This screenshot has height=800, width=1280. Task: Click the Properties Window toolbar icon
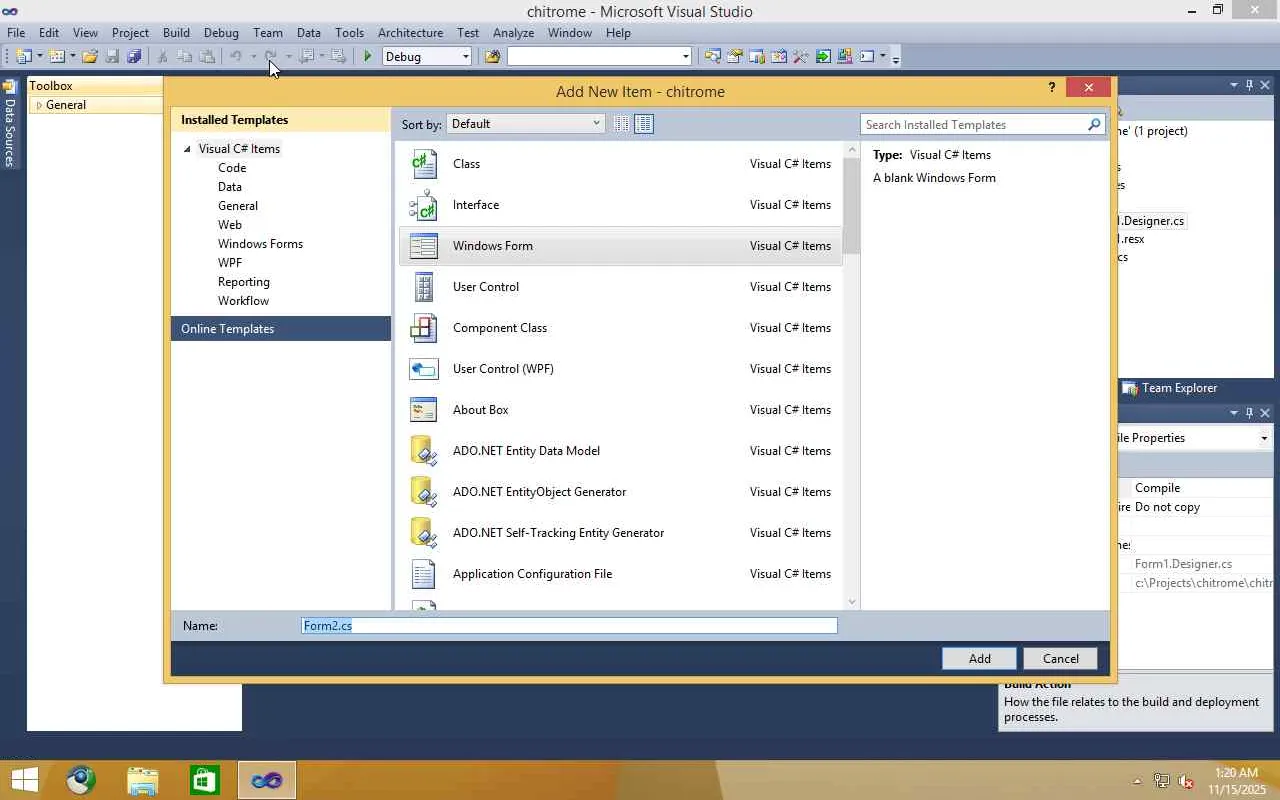point(735,57)
